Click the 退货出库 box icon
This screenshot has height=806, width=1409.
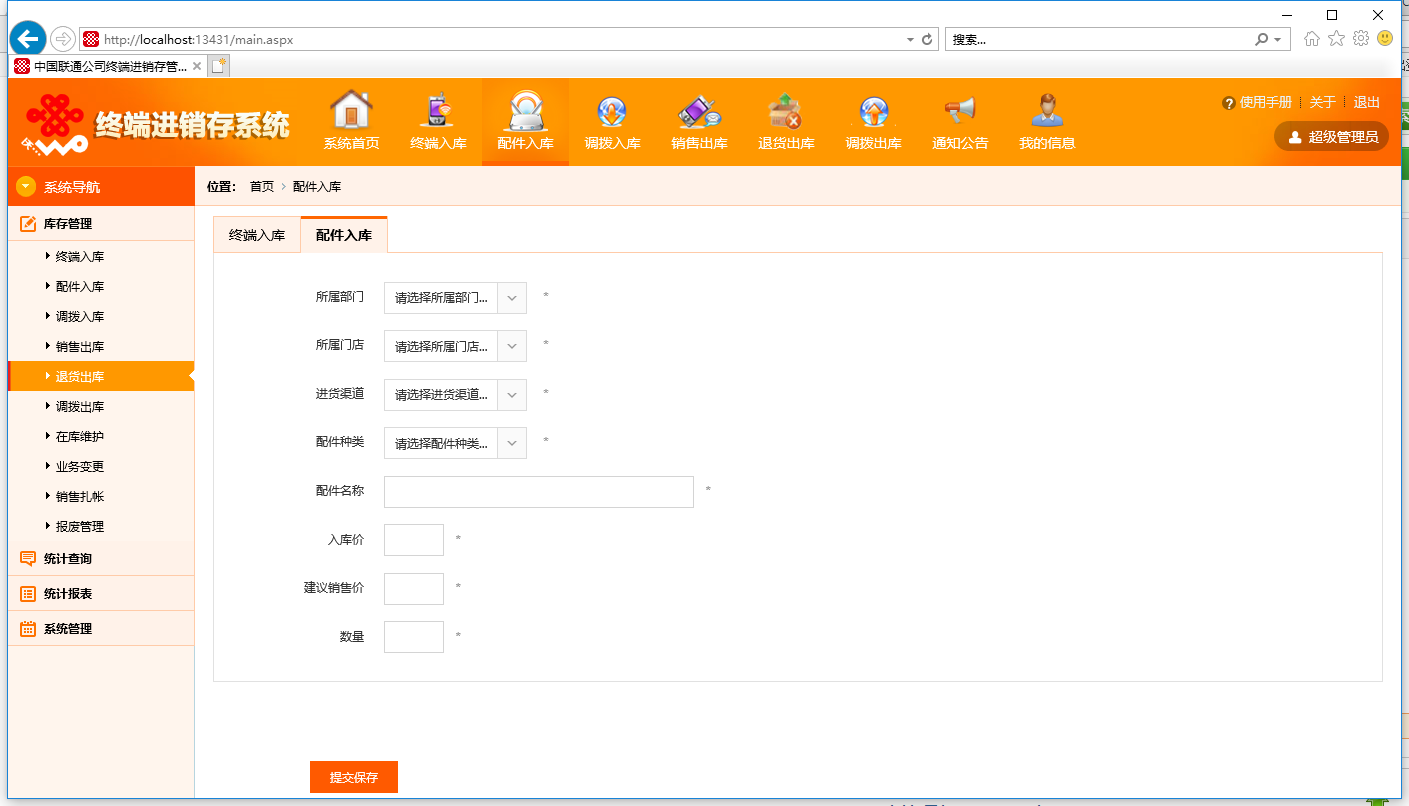pos(786,110)
